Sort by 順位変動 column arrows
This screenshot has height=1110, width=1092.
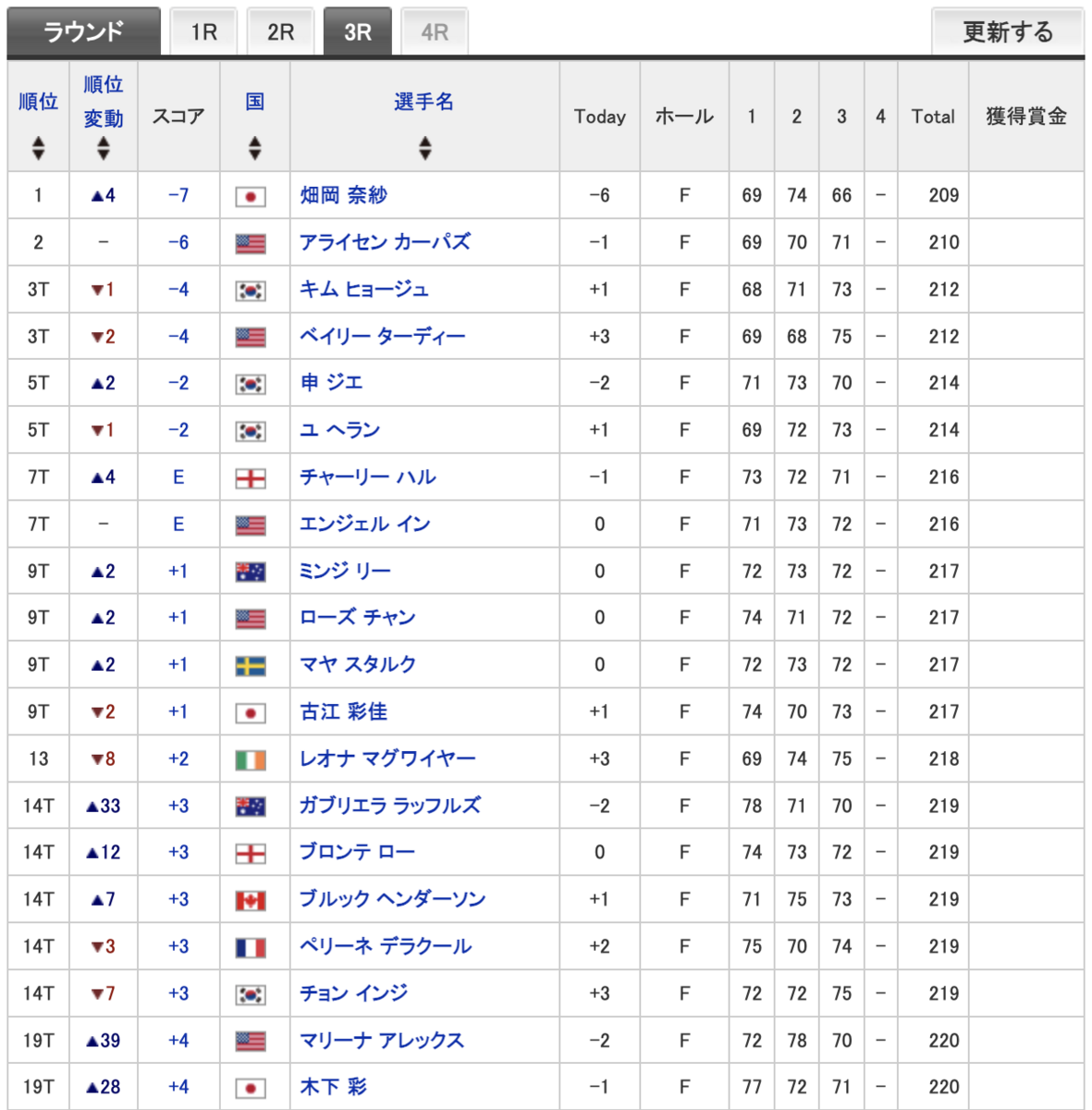pyautogui.click(x=104, y=148)
